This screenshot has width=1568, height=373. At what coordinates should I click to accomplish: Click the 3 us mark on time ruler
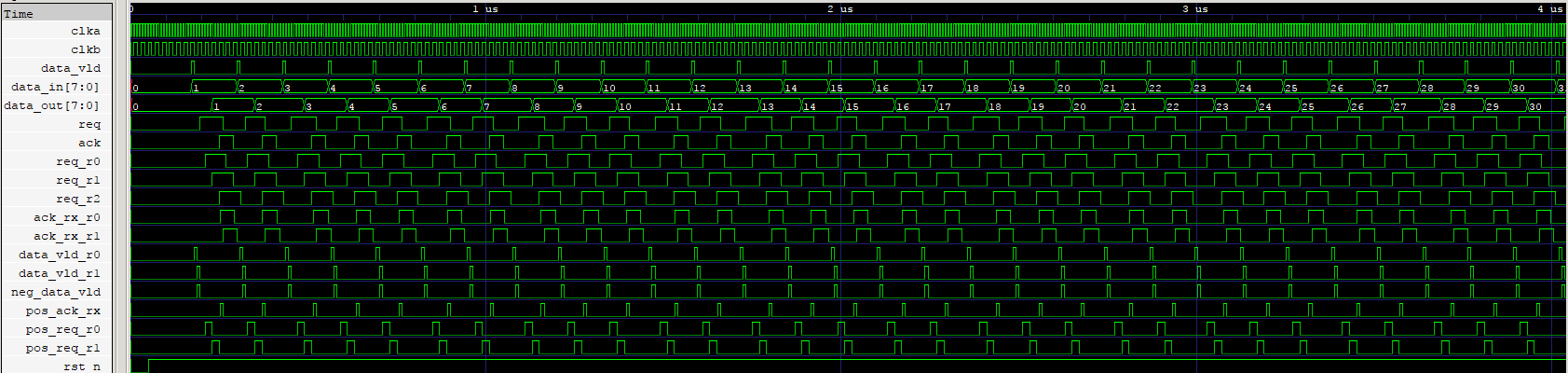1195,8
